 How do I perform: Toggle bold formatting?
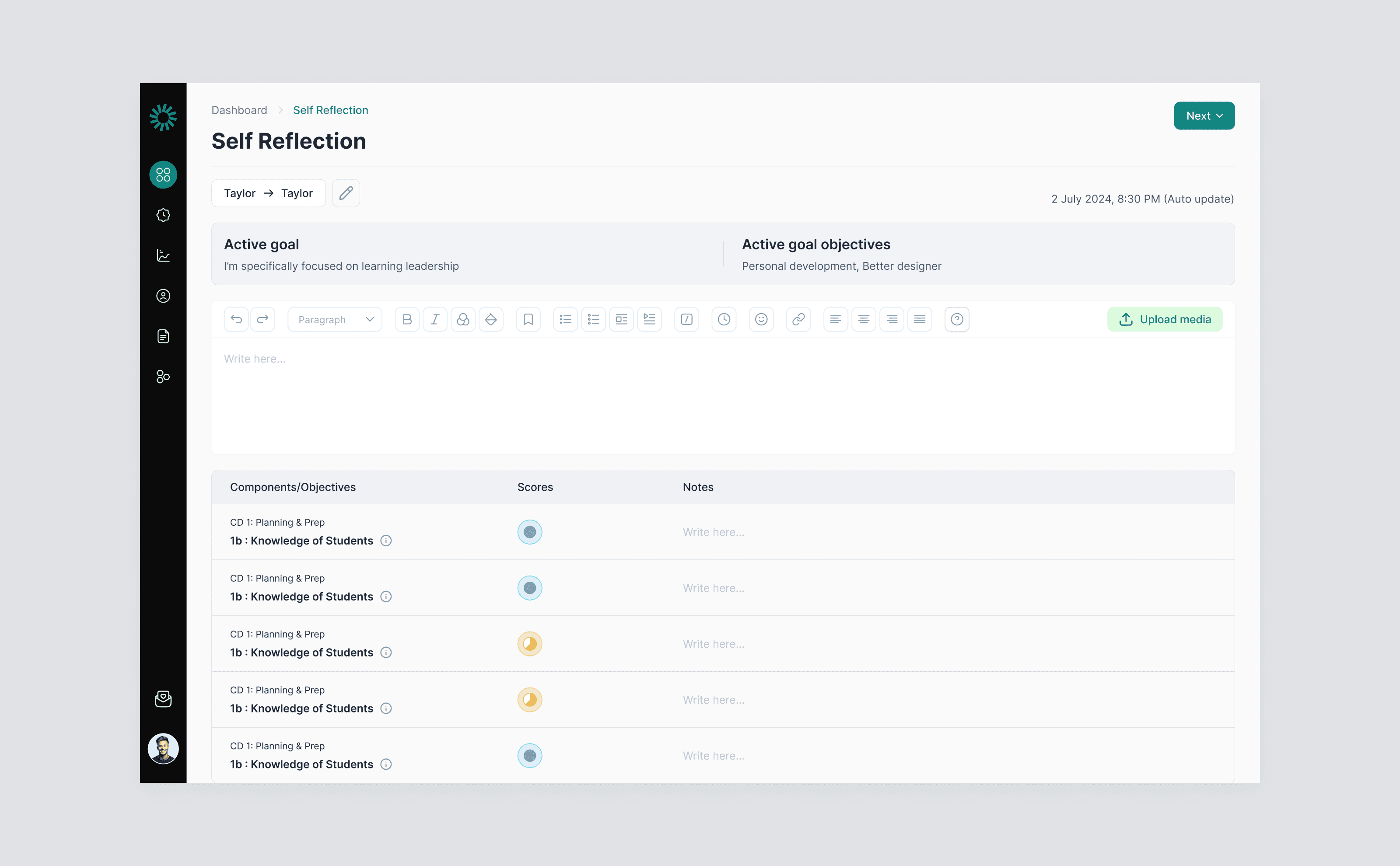coord(407,319)
